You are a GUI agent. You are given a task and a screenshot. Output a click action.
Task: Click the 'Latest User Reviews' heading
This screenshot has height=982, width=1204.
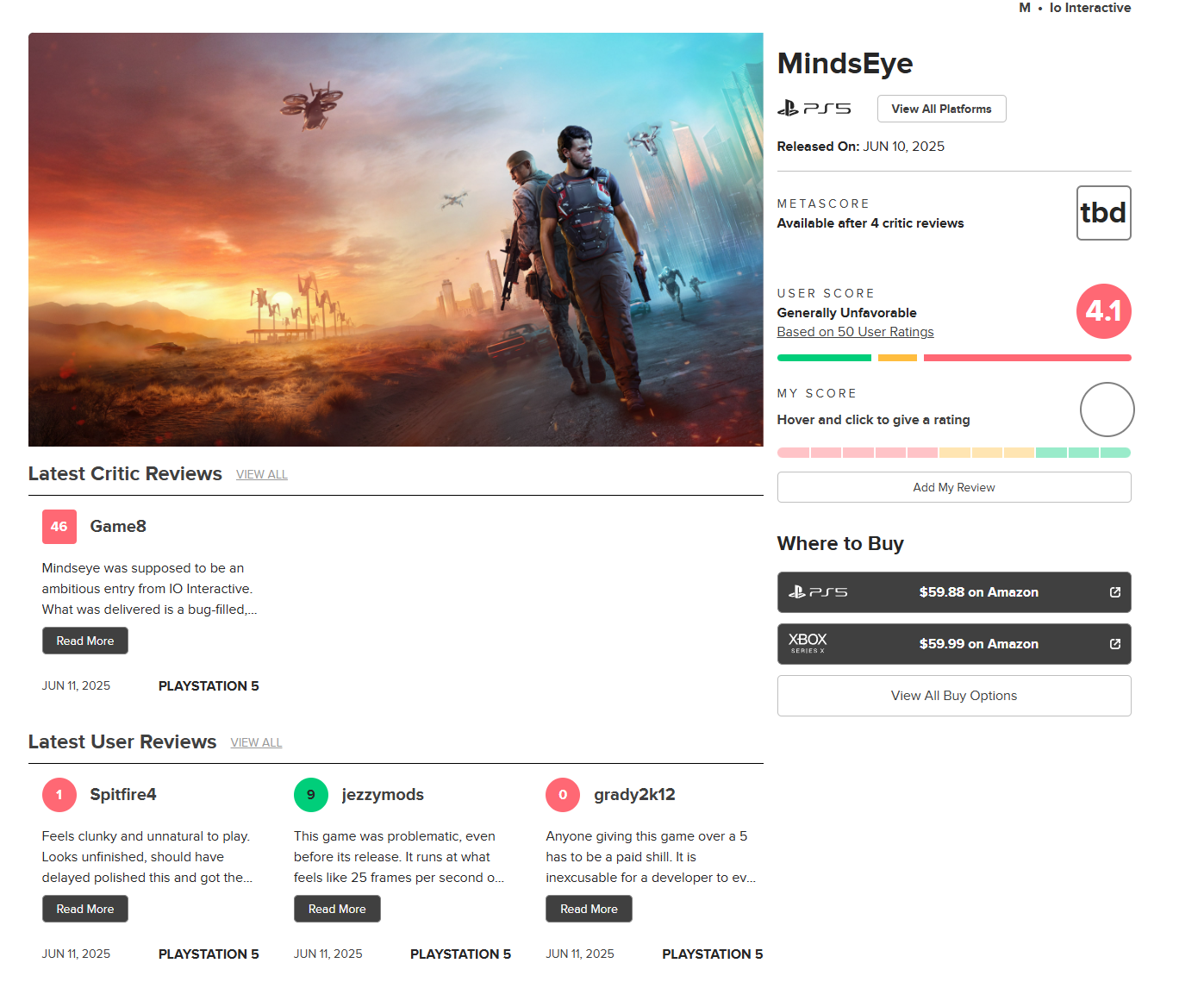[x=122, y=742]
